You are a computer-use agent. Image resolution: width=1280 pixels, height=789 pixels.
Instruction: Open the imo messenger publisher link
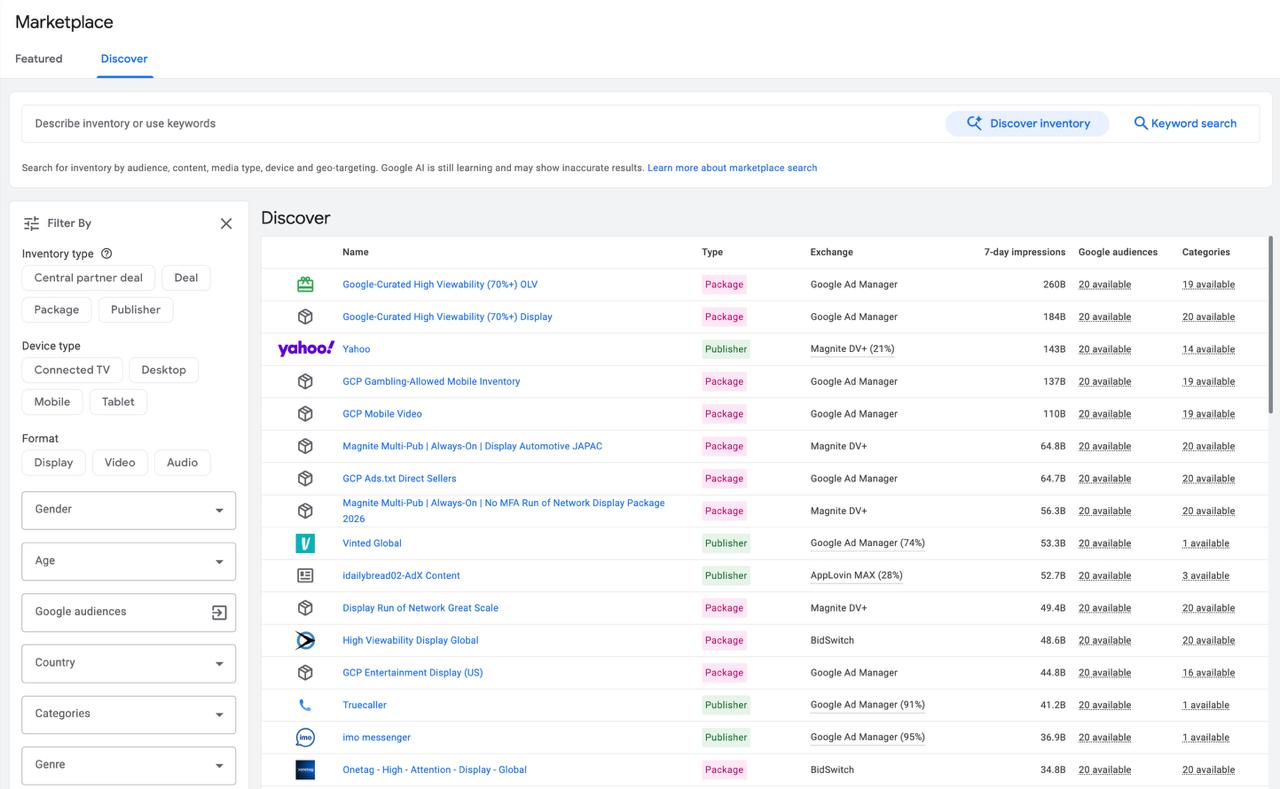(376, 737)
